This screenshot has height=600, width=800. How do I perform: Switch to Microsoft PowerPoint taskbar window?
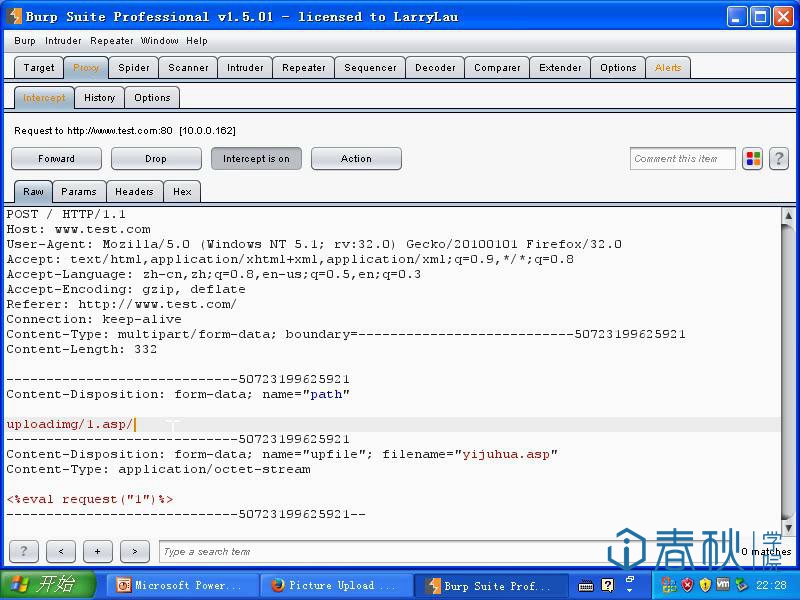click(181, 585)
